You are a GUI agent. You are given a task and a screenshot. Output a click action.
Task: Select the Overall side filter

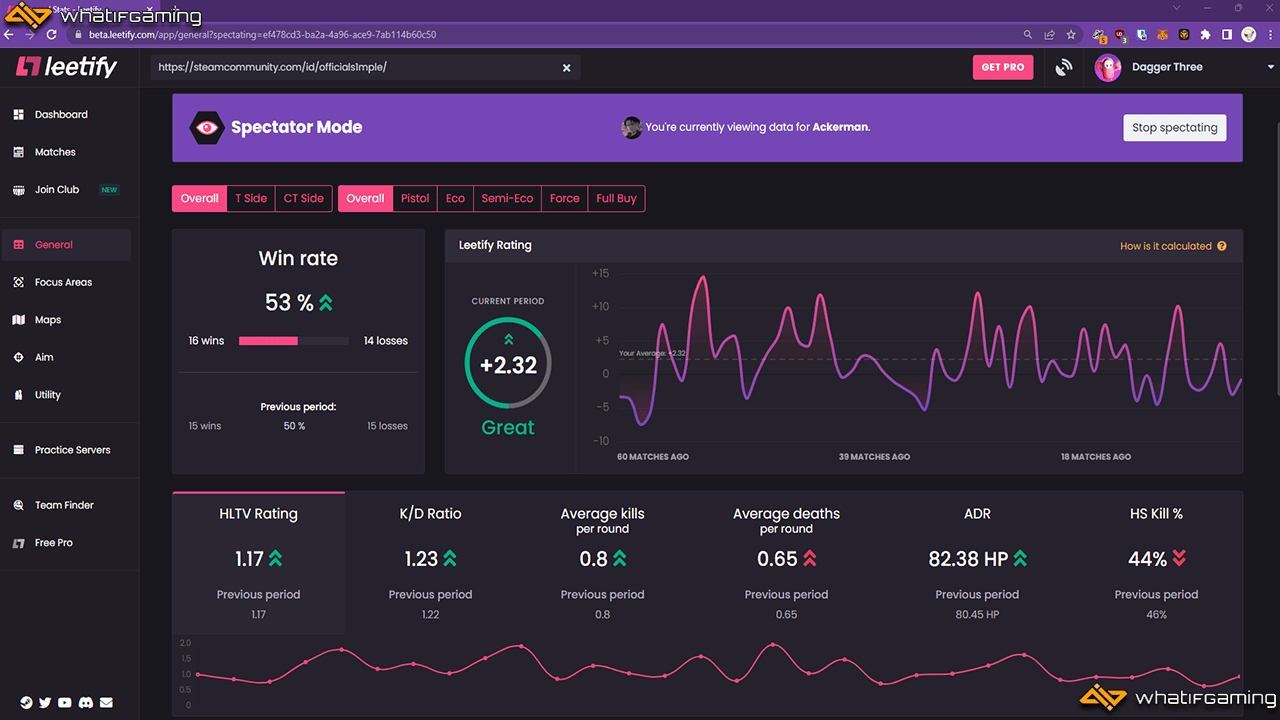point(199,198)
